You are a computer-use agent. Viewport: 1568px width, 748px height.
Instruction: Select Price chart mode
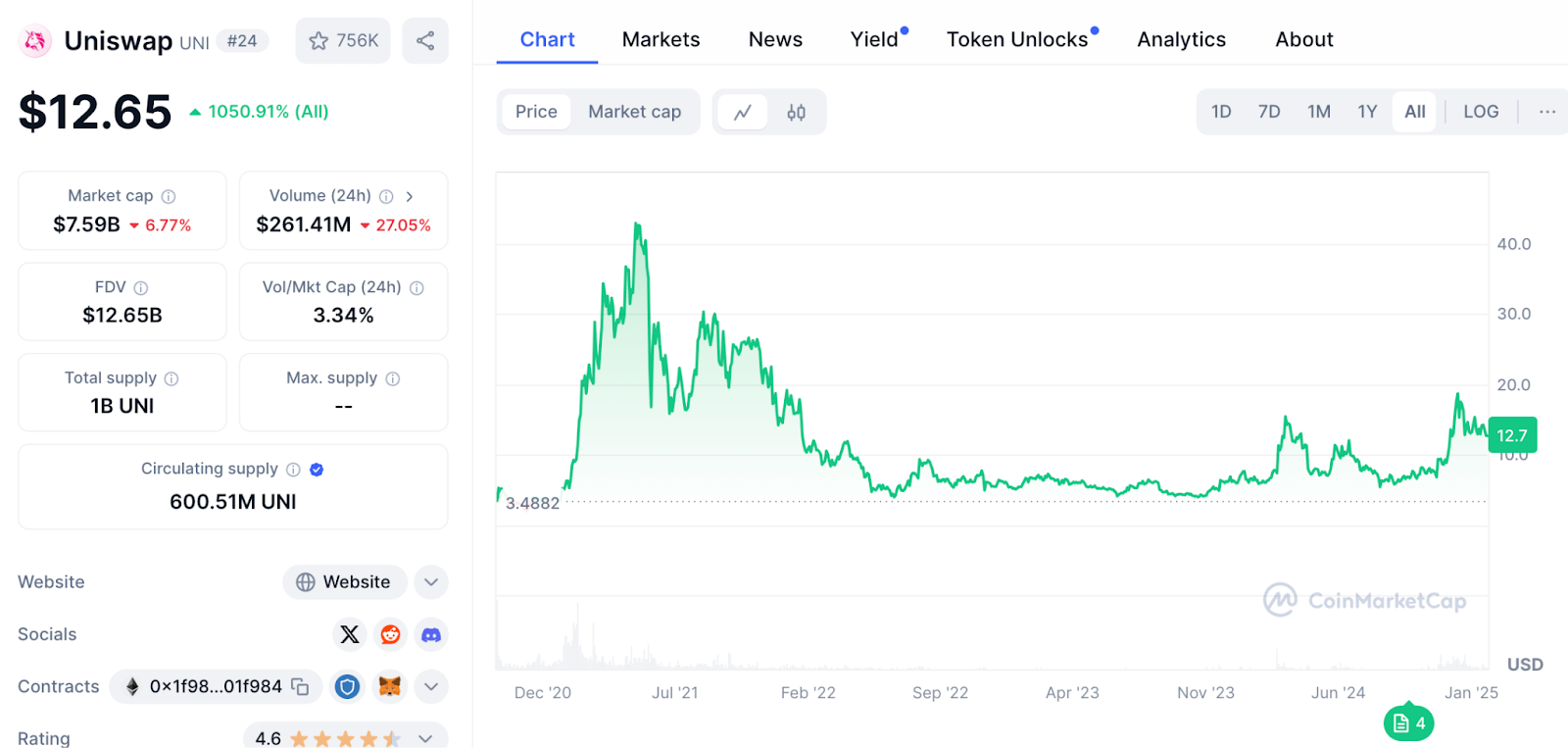(x=536, y=112)
